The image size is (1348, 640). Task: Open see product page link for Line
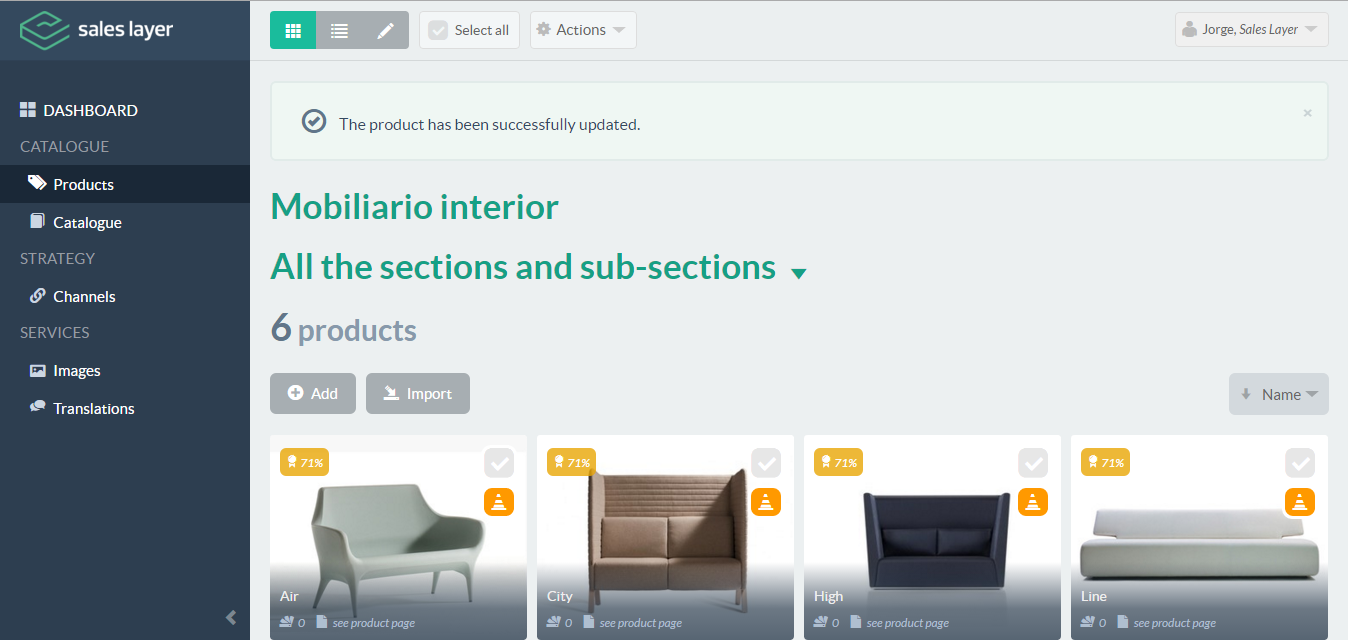tap(1175, 623)
